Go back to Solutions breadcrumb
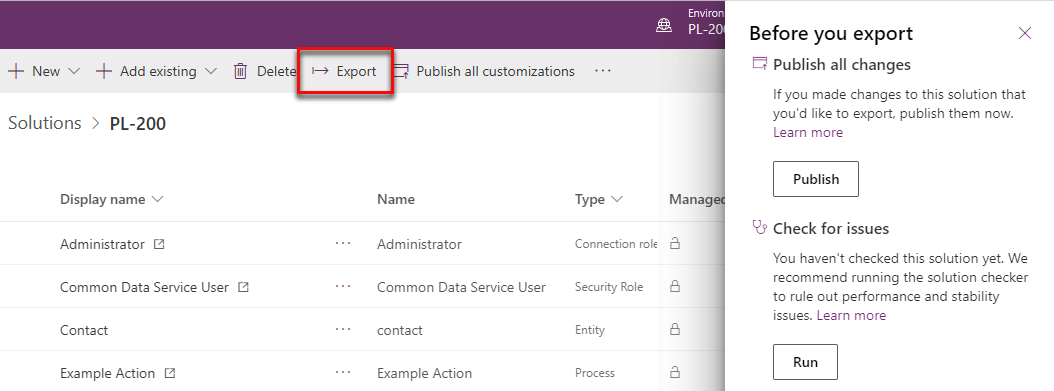 [x=44, y=123]
